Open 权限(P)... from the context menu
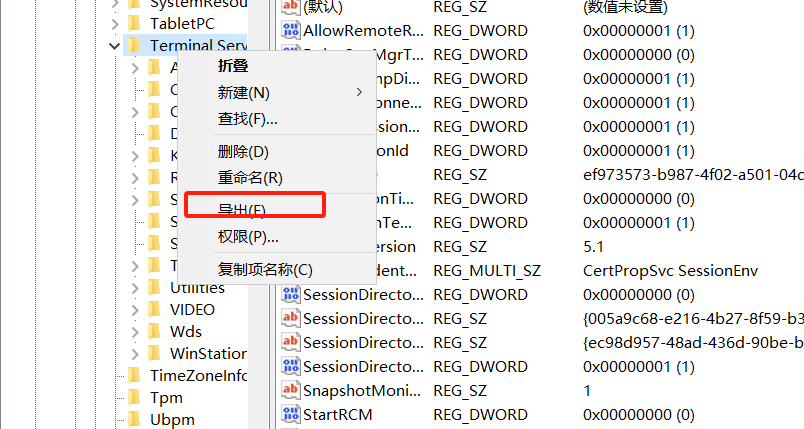Viewport: 804px width, 429px height. 277,236
